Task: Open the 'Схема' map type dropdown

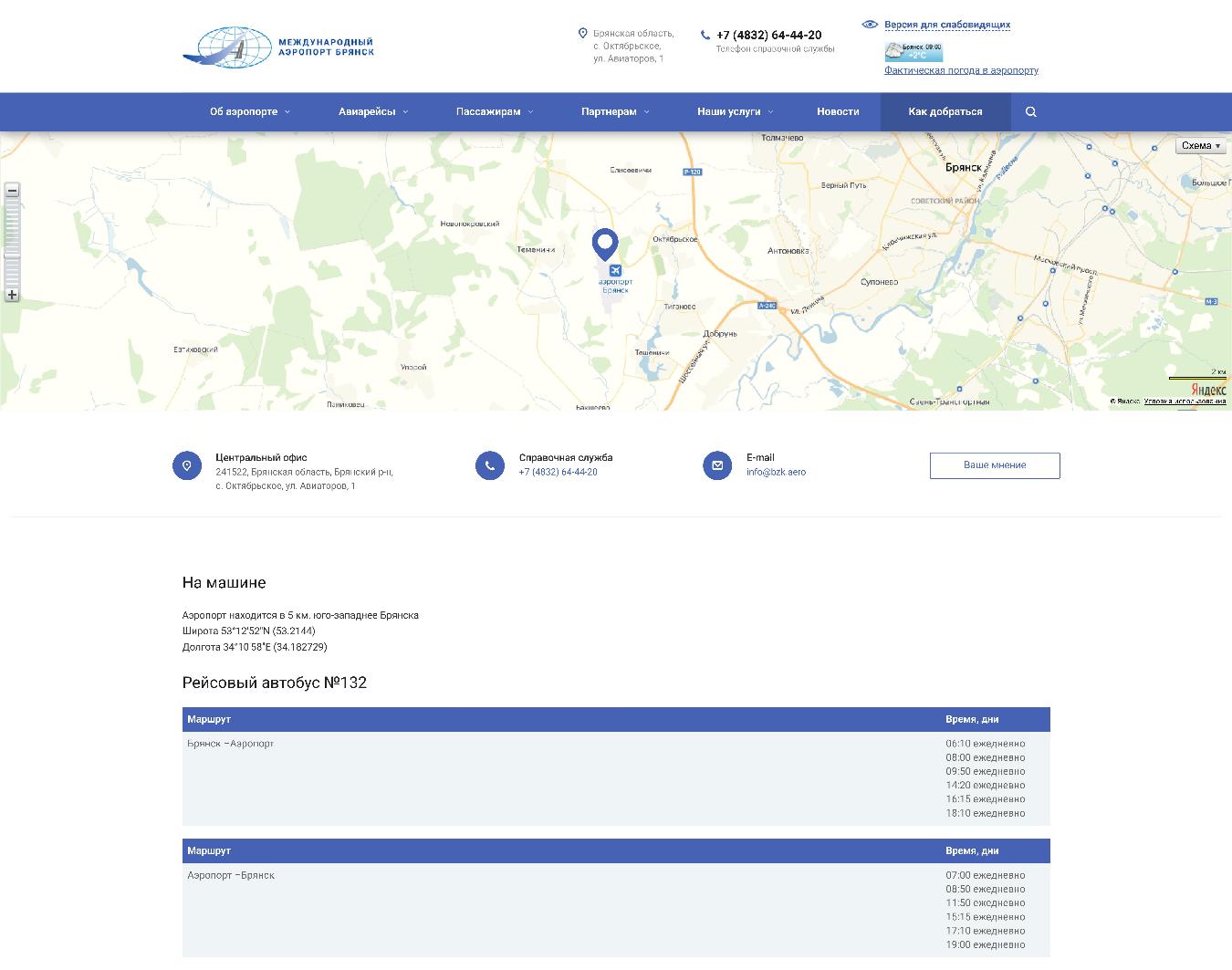Action: 1201,146
